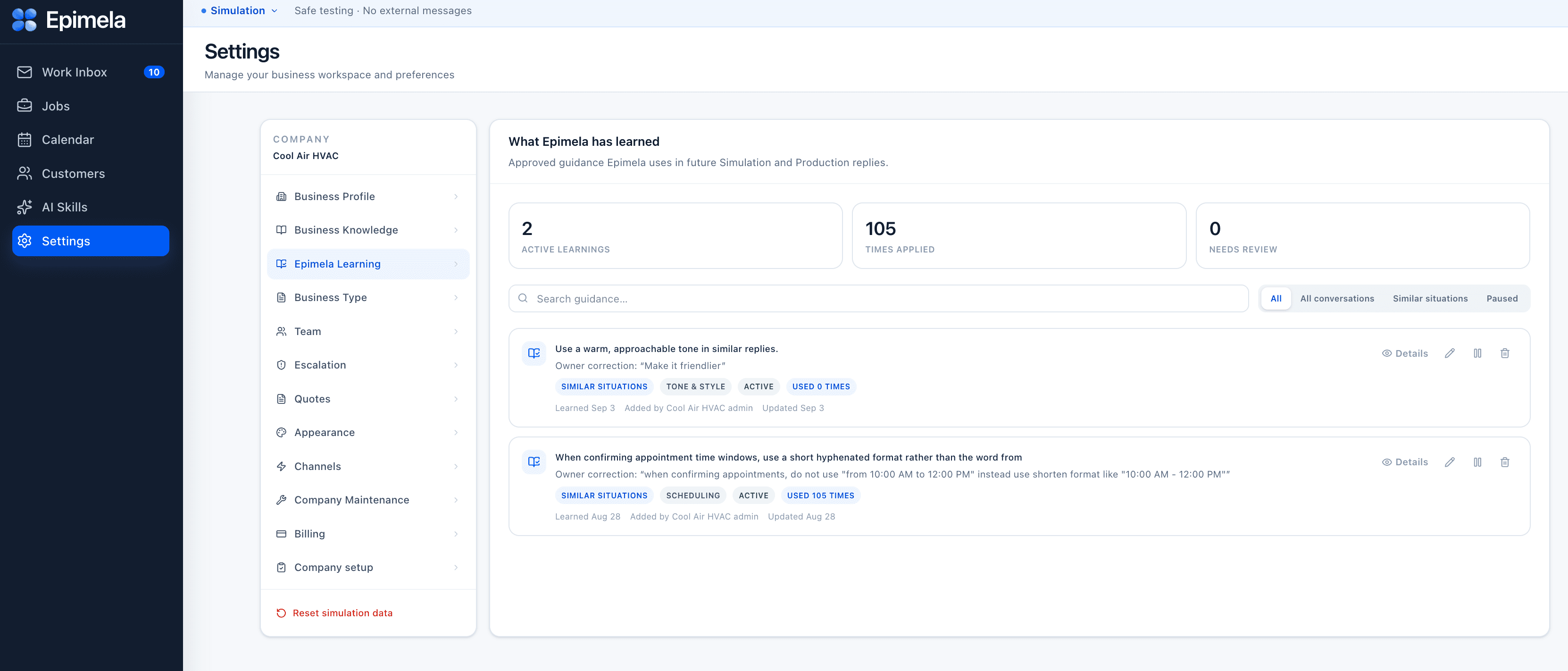Click Reset simulation data
This screenshot has width=1568, height=671.
pyautogui.click(x=334, y=612)
